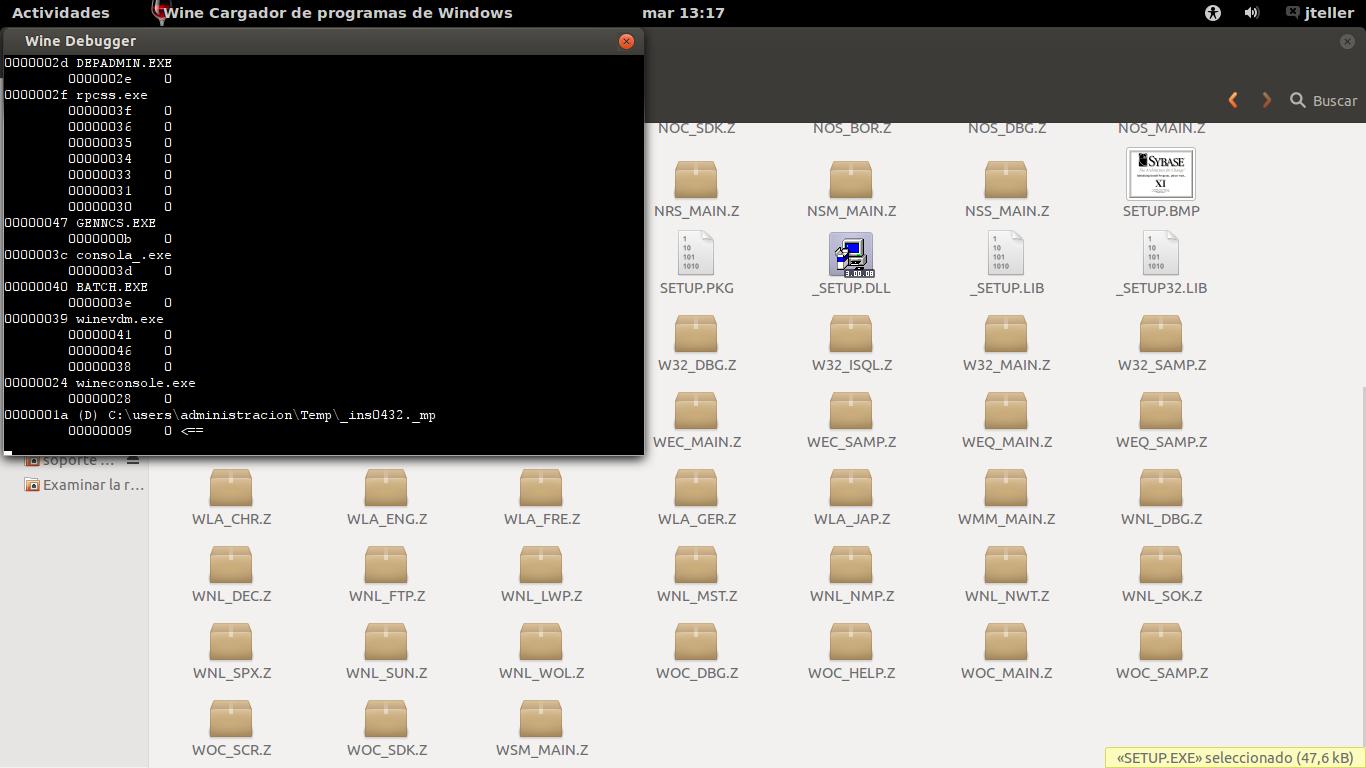Open the volume control icon
The width and height of the screenshot is (1366, 768).
1252,13
